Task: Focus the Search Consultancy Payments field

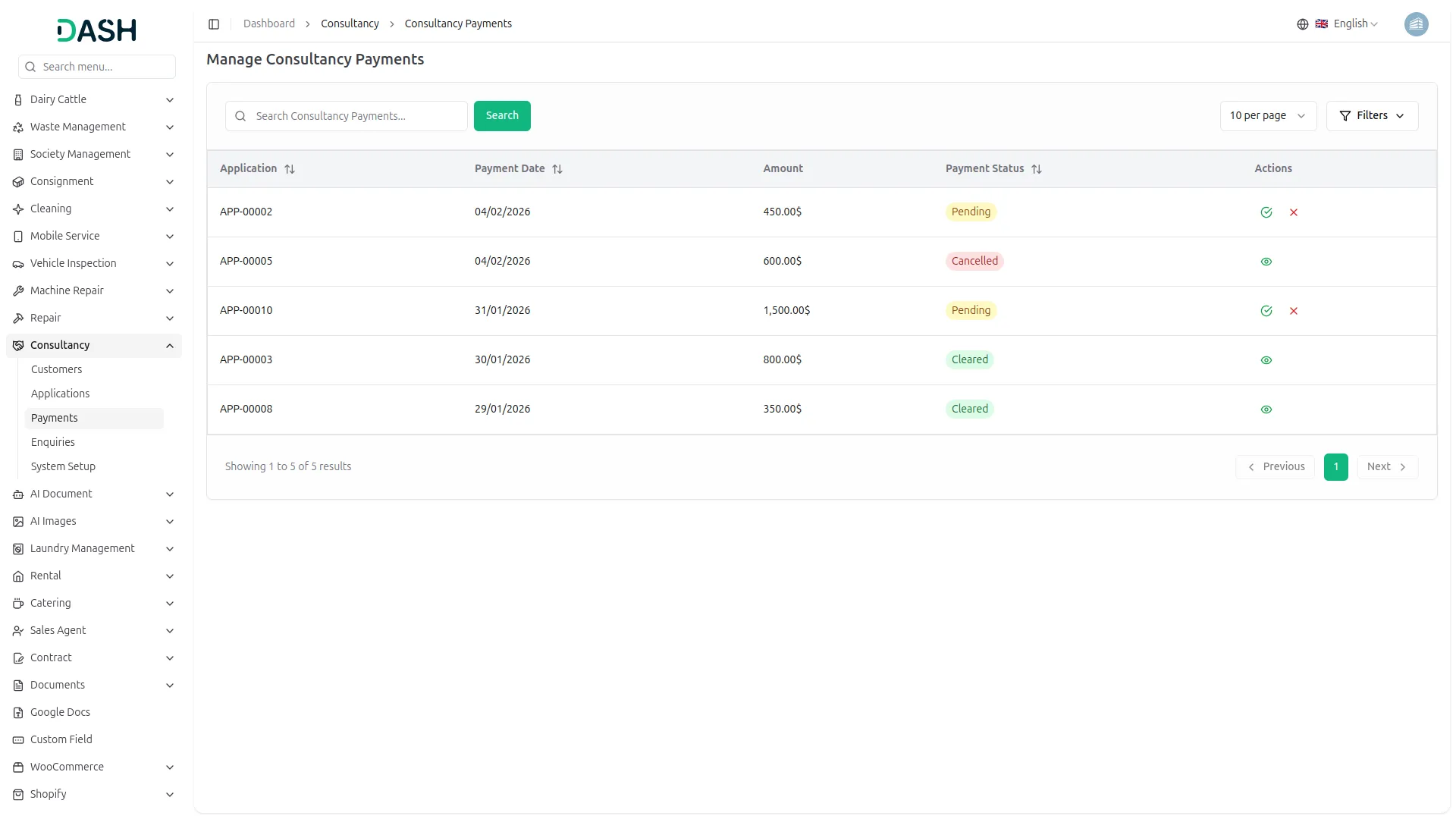Action: coord(356,116)
